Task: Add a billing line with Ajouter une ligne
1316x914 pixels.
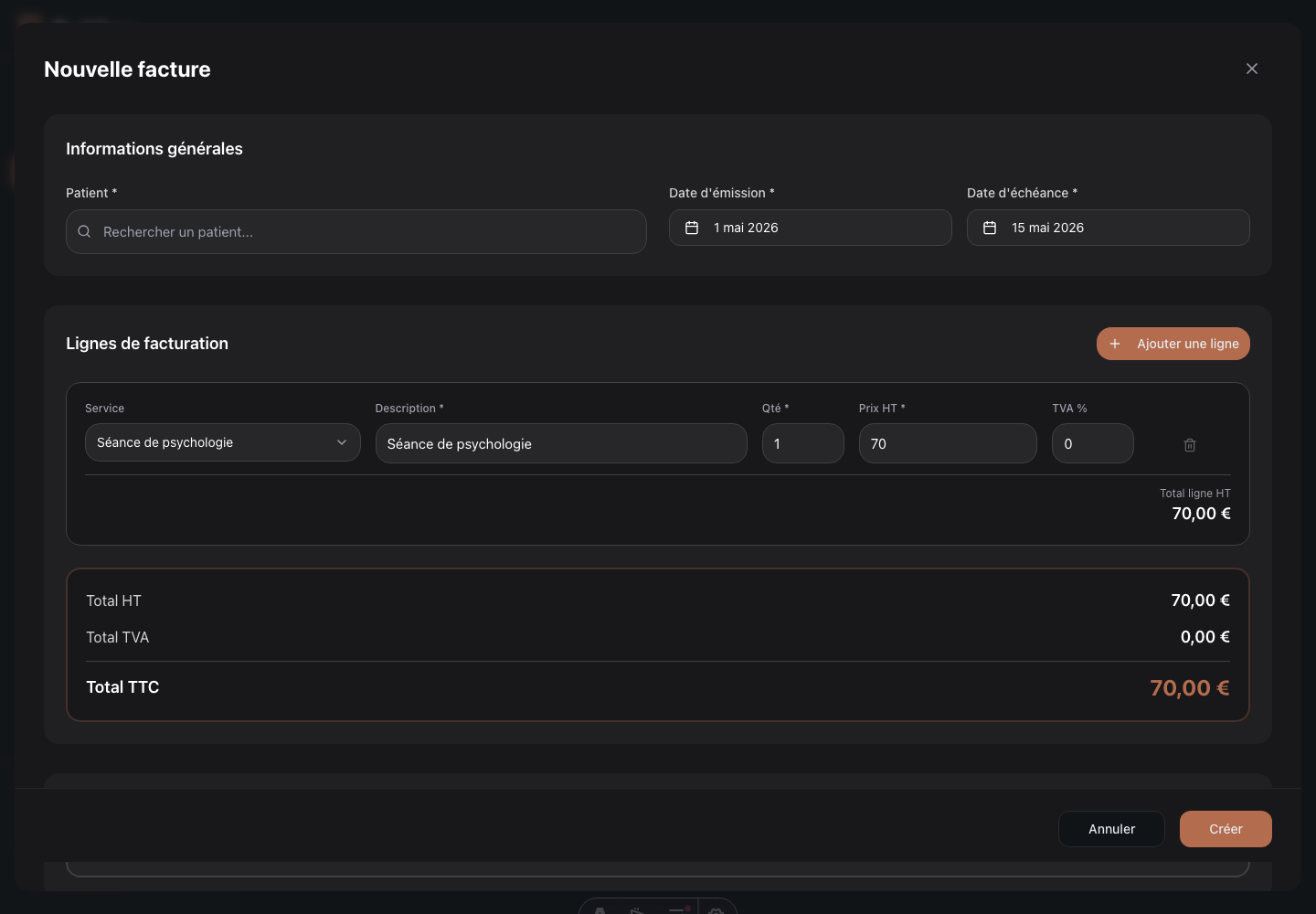Action: pyautogui.click(x=1173, y=344)
